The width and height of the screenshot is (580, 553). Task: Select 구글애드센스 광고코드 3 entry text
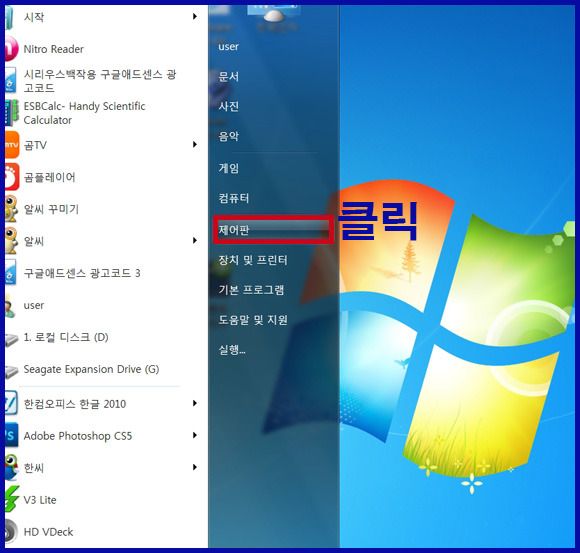[x=82, y=273]
